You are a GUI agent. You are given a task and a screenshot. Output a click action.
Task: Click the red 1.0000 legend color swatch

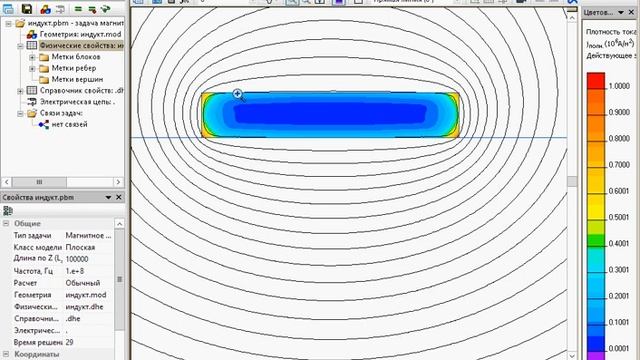596,81
